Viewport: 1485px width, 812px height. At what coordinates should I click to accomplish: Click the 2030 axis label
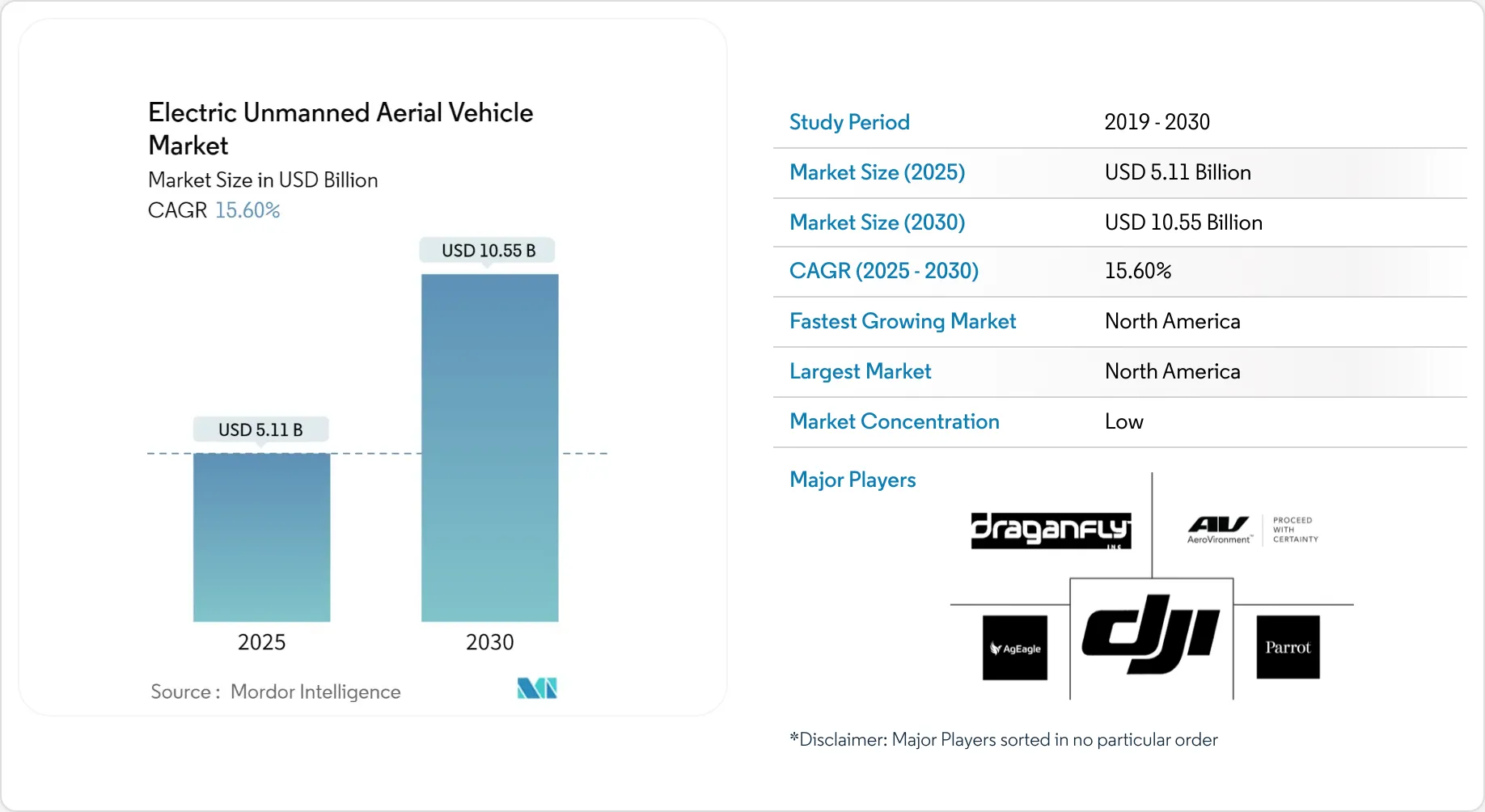[x=489, y=642]
